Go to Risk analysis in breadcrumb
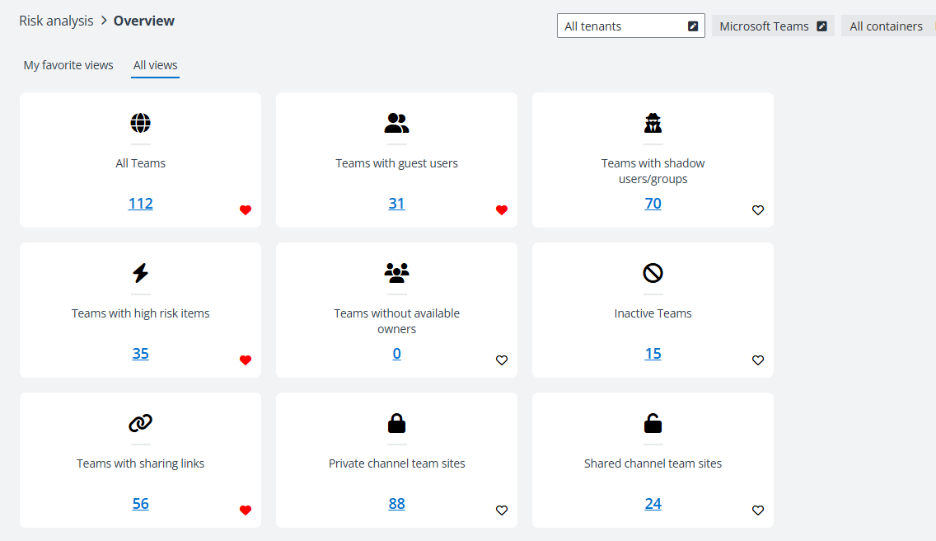 click(x=56, y=21)
